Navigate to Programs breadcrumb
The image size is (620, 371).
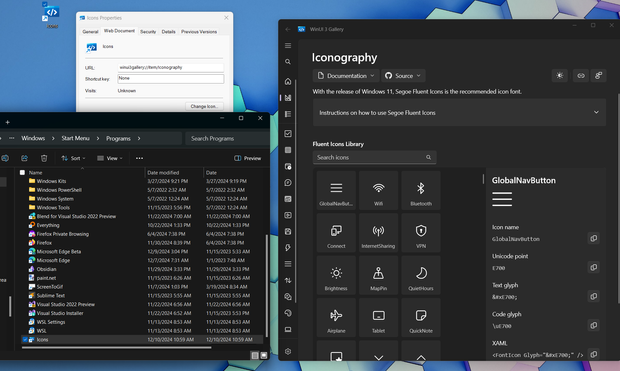(118, 138)
